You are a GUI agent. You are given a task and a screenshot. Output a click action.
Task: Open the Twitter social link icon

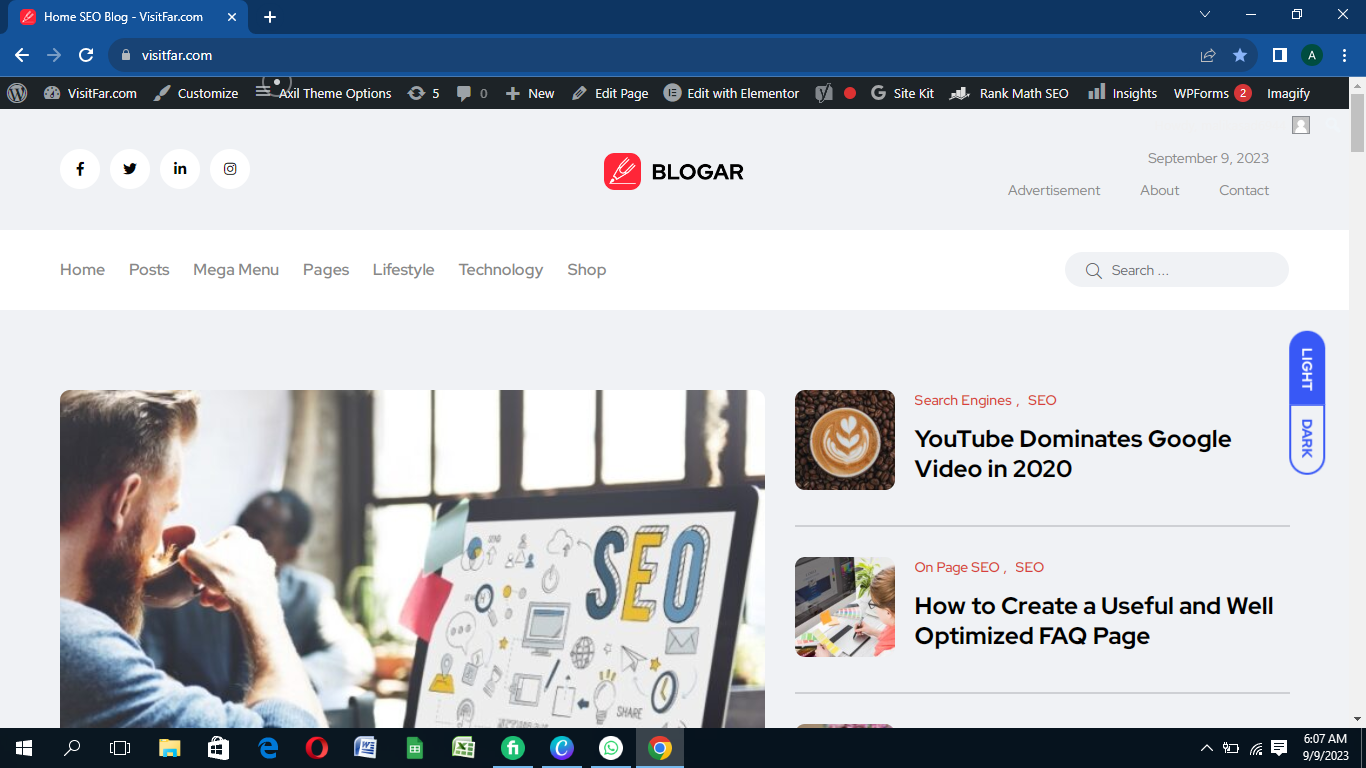pos(130,169)
